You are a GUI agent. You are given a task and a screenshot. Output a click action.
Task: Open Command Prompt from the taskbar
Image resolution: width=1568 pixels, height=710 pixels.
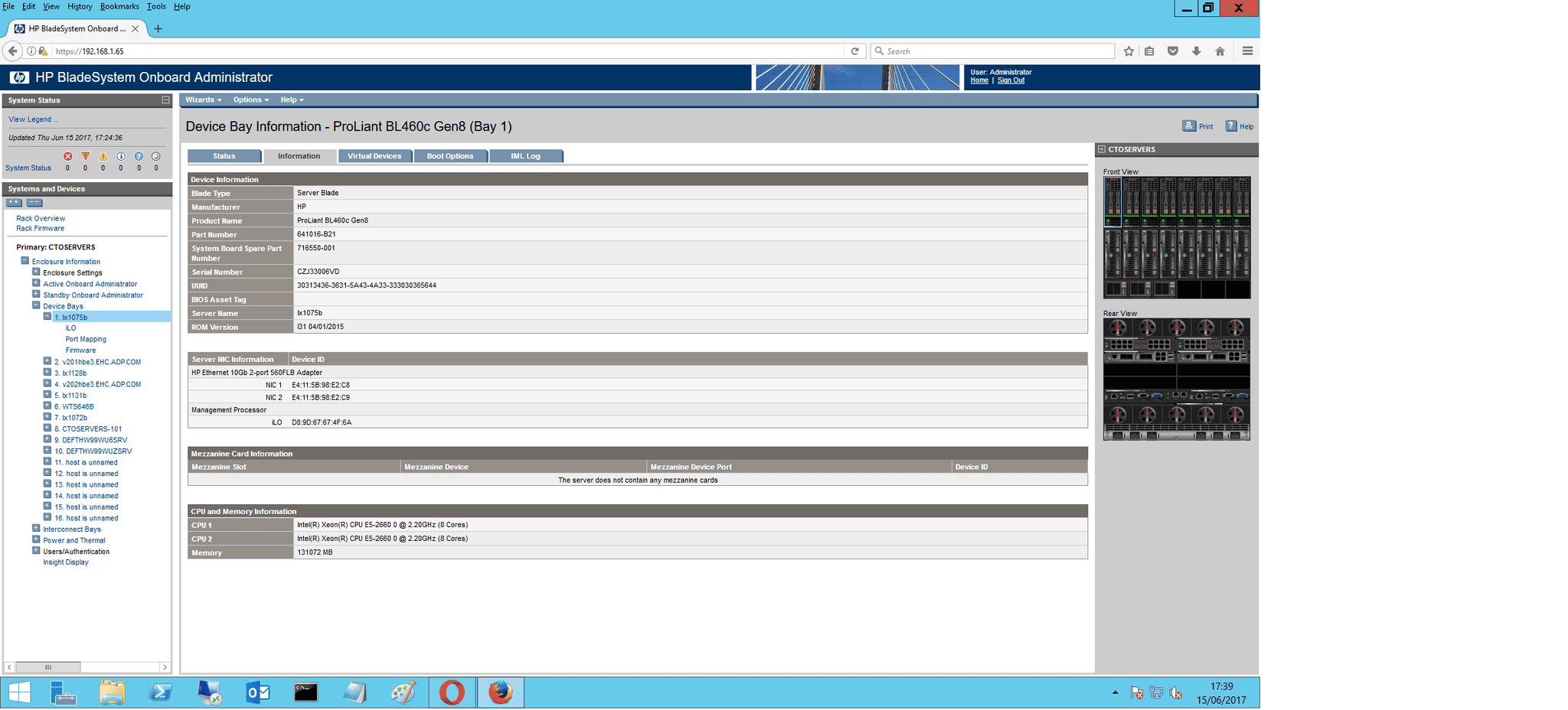(305, 692)
